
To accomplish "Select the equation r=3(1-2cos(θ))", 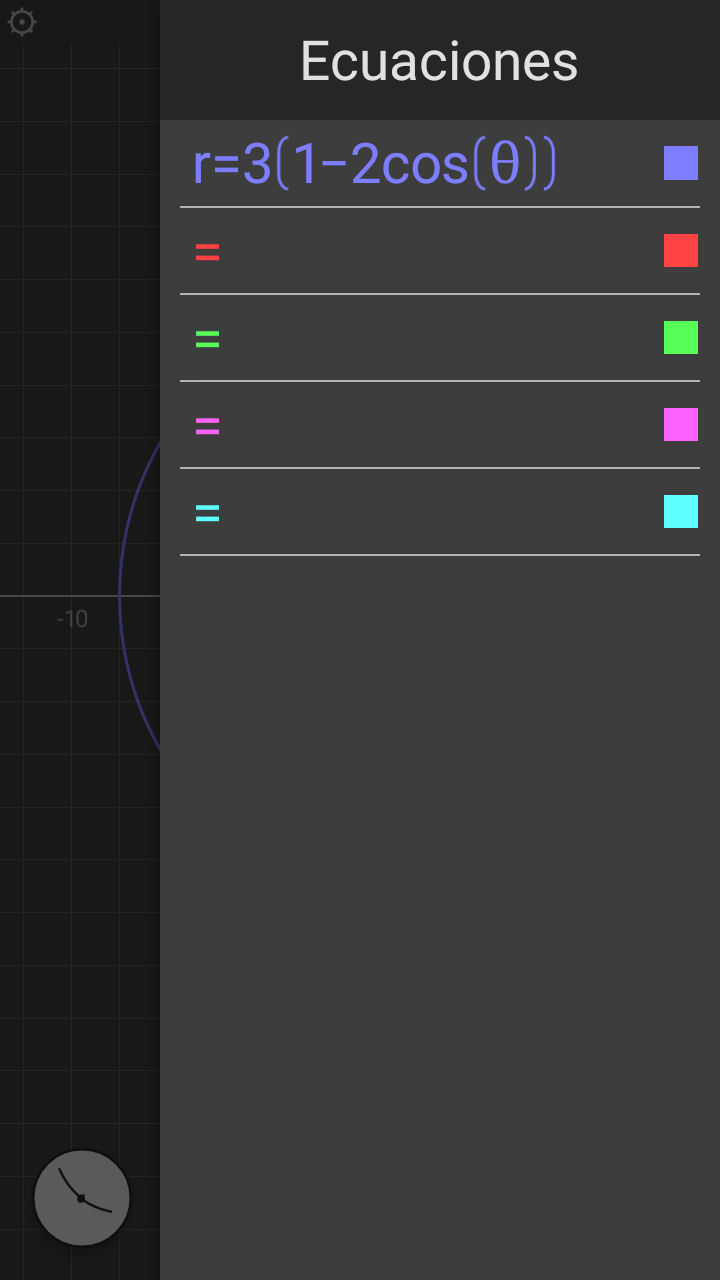I will (374, 164).
